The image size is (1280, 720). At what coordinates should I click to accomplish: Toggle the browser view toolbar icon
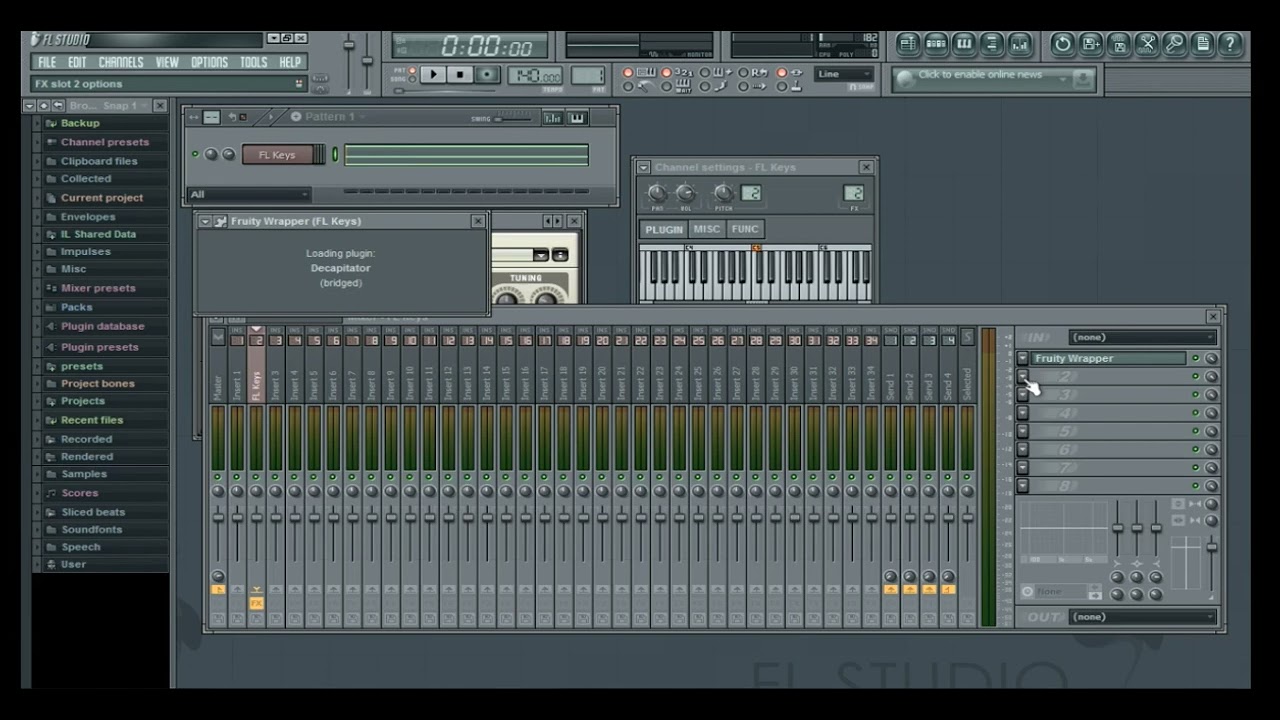(x=992, y=43)
